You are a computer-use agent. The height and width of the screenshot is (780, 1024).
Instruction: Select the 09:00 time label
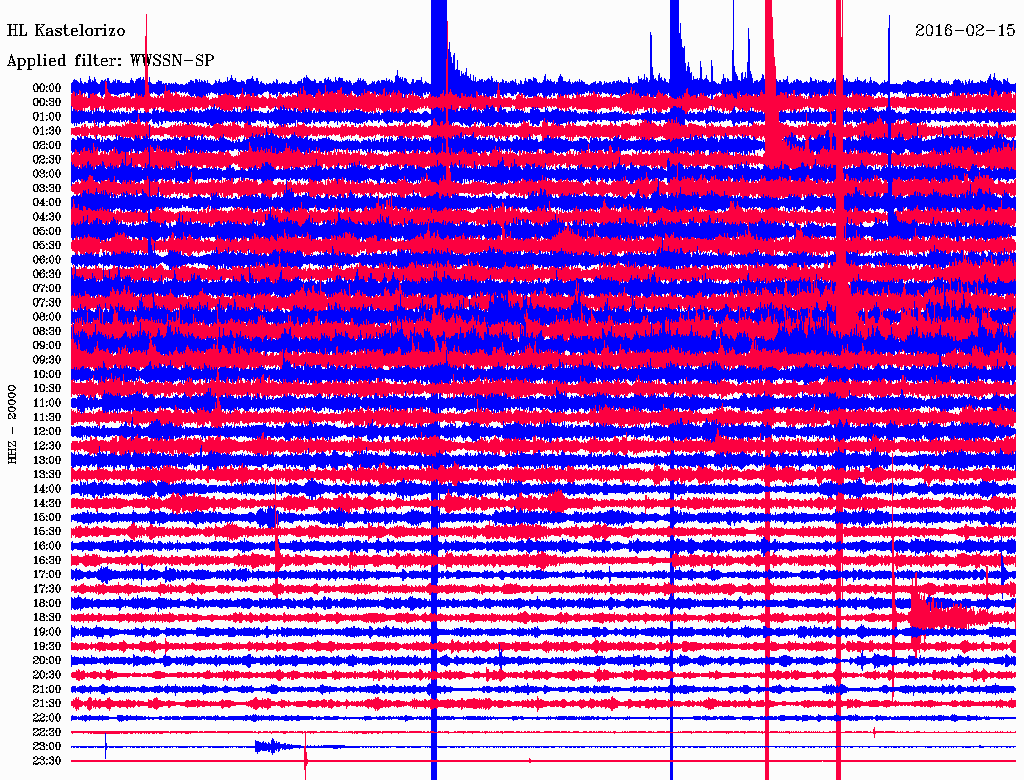tap(47, 346)
